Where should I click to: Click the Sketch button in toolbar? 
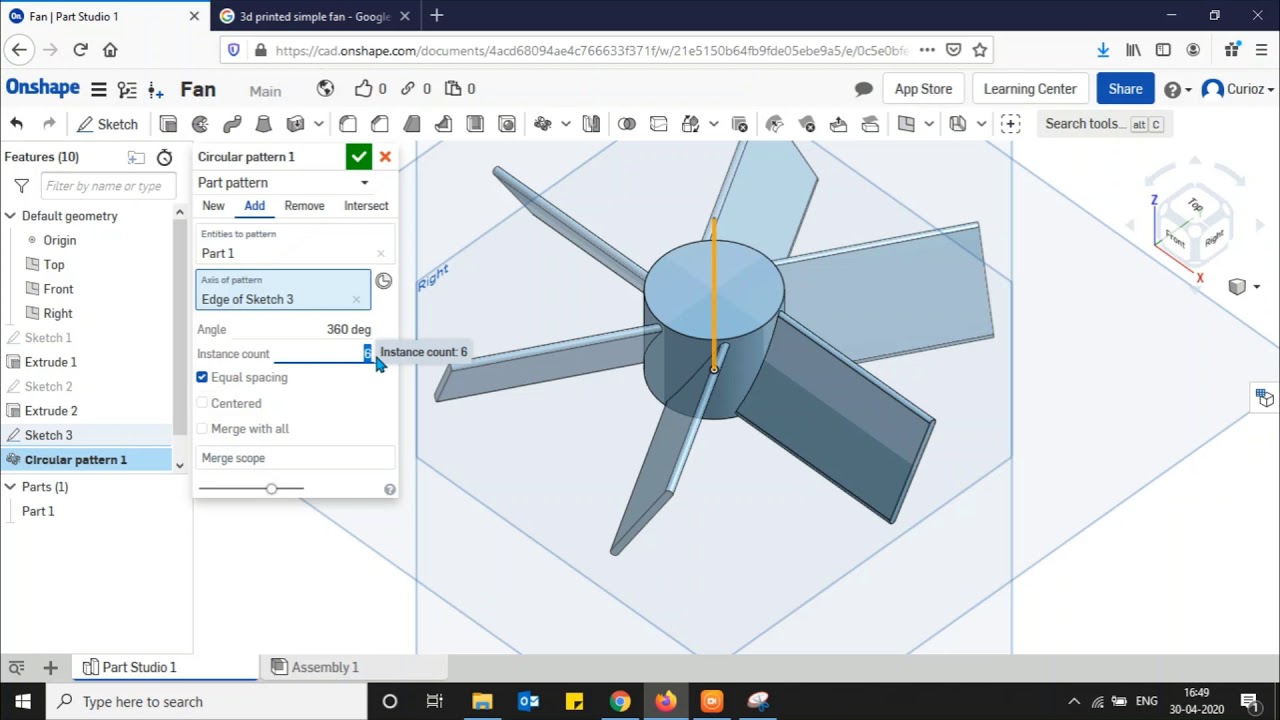click(x=107, y=124)
